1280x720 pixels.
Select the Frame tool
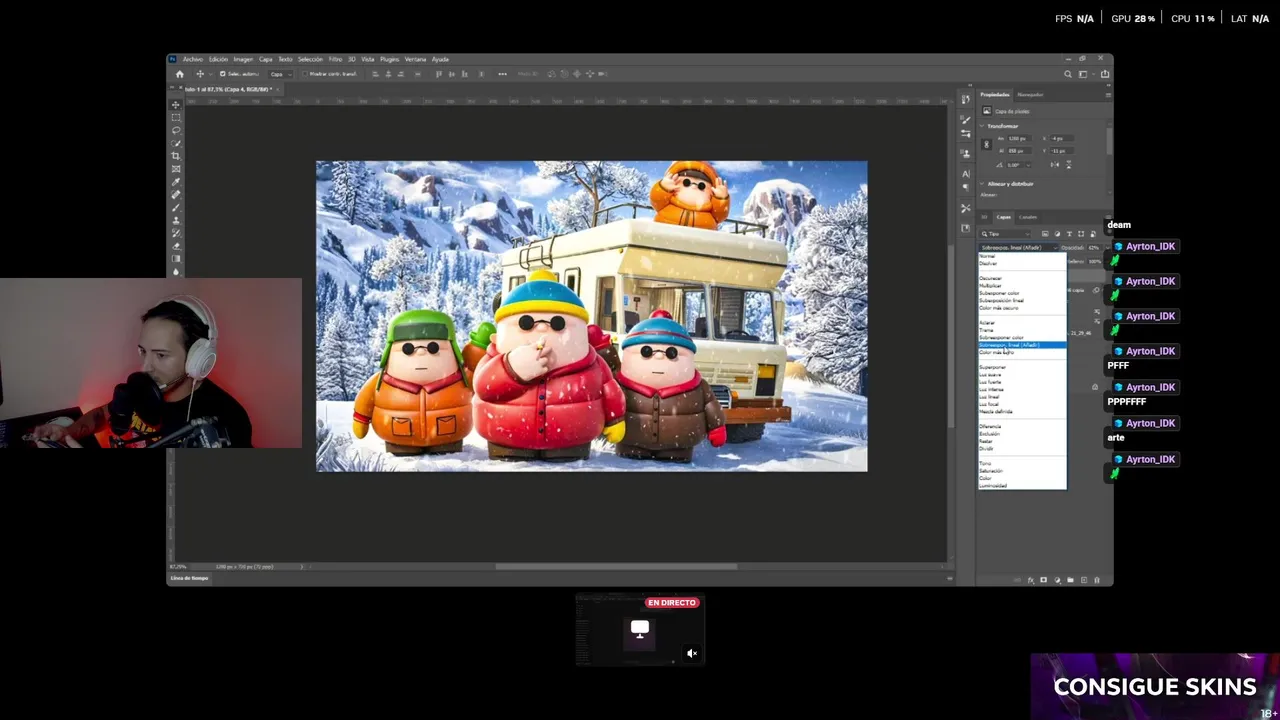click(x=176, y=169)
